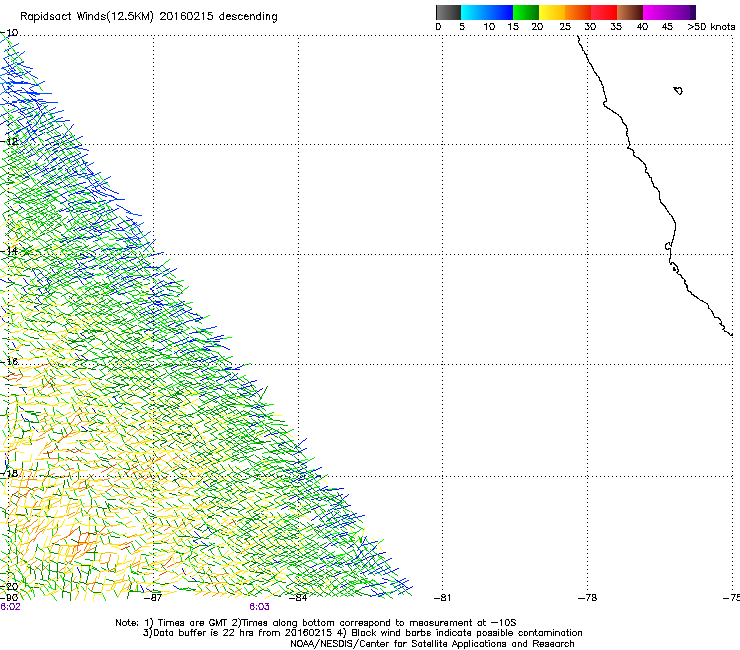Click the longitude label '-87'
Screen dimensions: 740x650
[x=153, y=598]
